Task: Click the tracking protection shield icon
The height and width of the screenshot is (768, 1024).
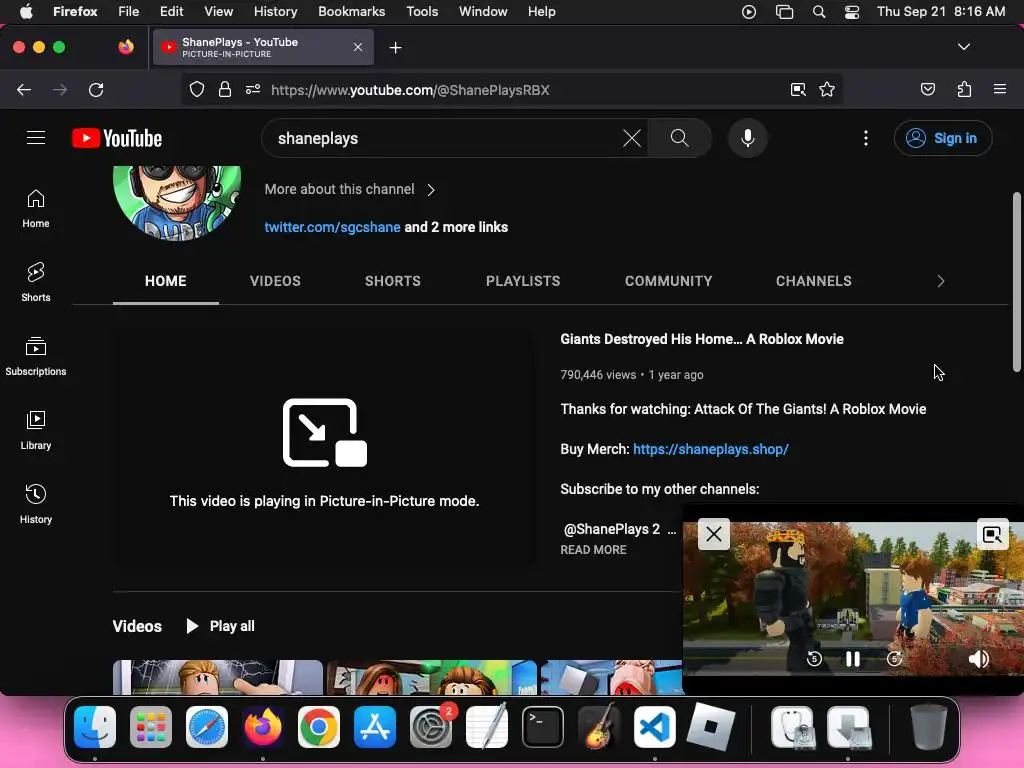Action: [197, 89]
